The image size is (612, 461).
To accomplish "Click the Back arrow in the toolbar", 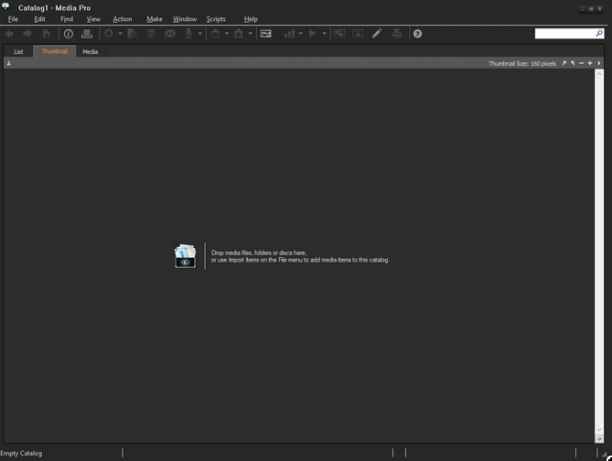I will (x=9, y=34).
